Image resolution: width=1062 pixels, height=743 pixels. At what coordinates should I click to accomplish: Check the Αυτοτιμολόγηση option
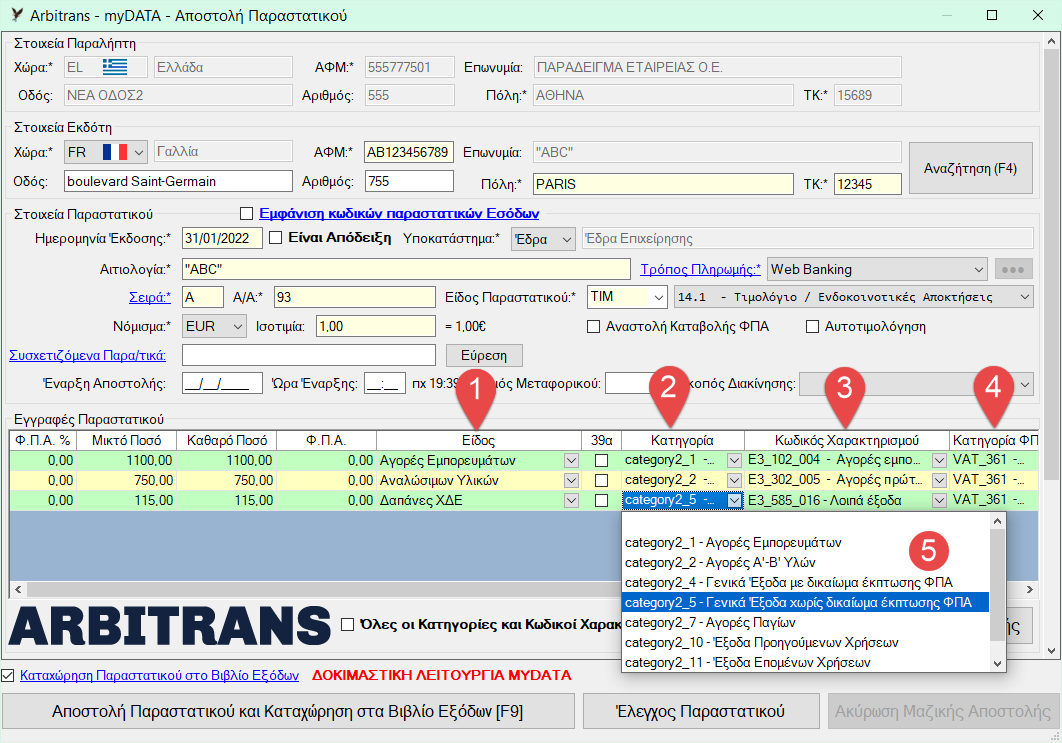(812, 326)
